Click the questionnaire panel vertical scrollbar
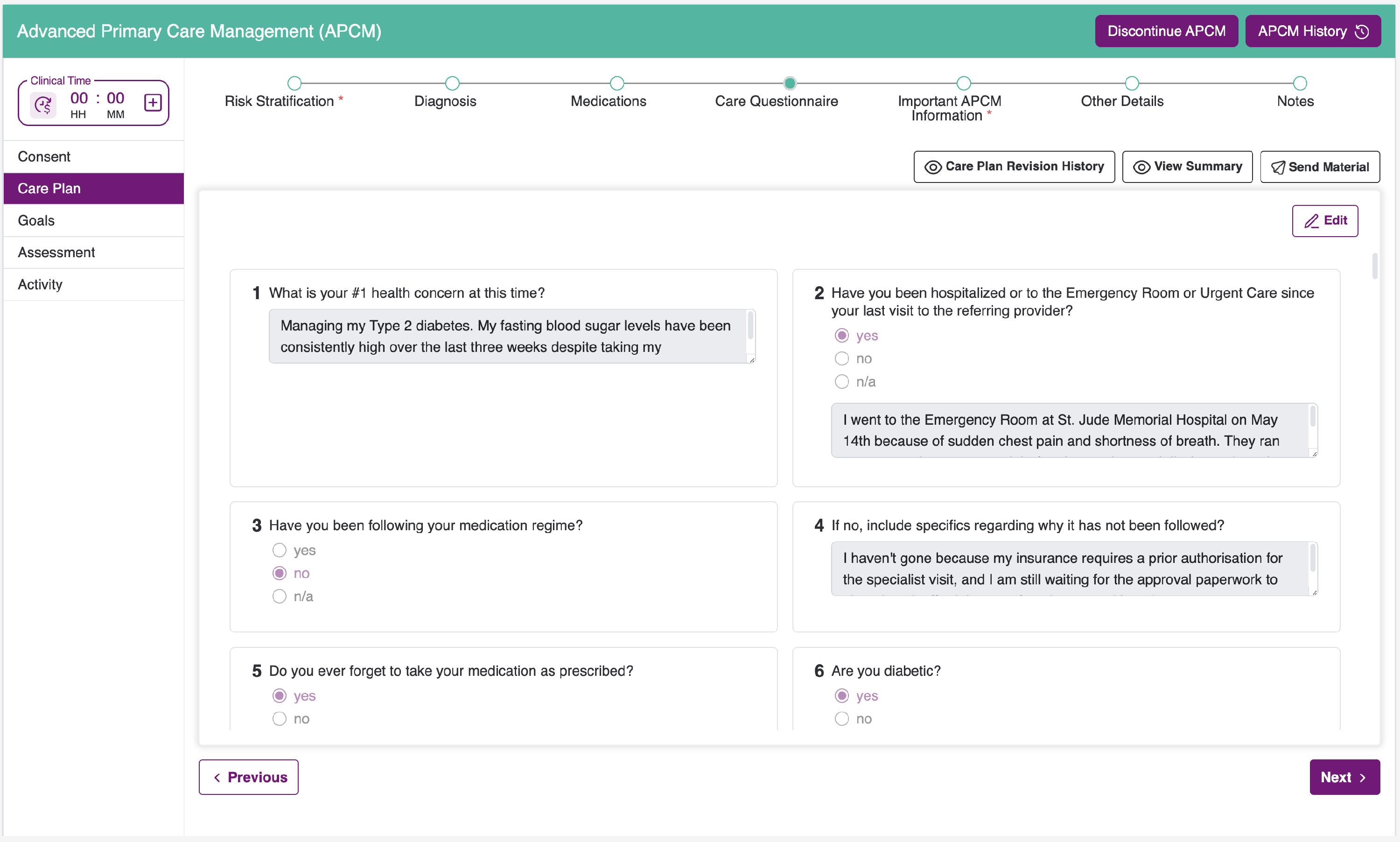 [1374, 267]
